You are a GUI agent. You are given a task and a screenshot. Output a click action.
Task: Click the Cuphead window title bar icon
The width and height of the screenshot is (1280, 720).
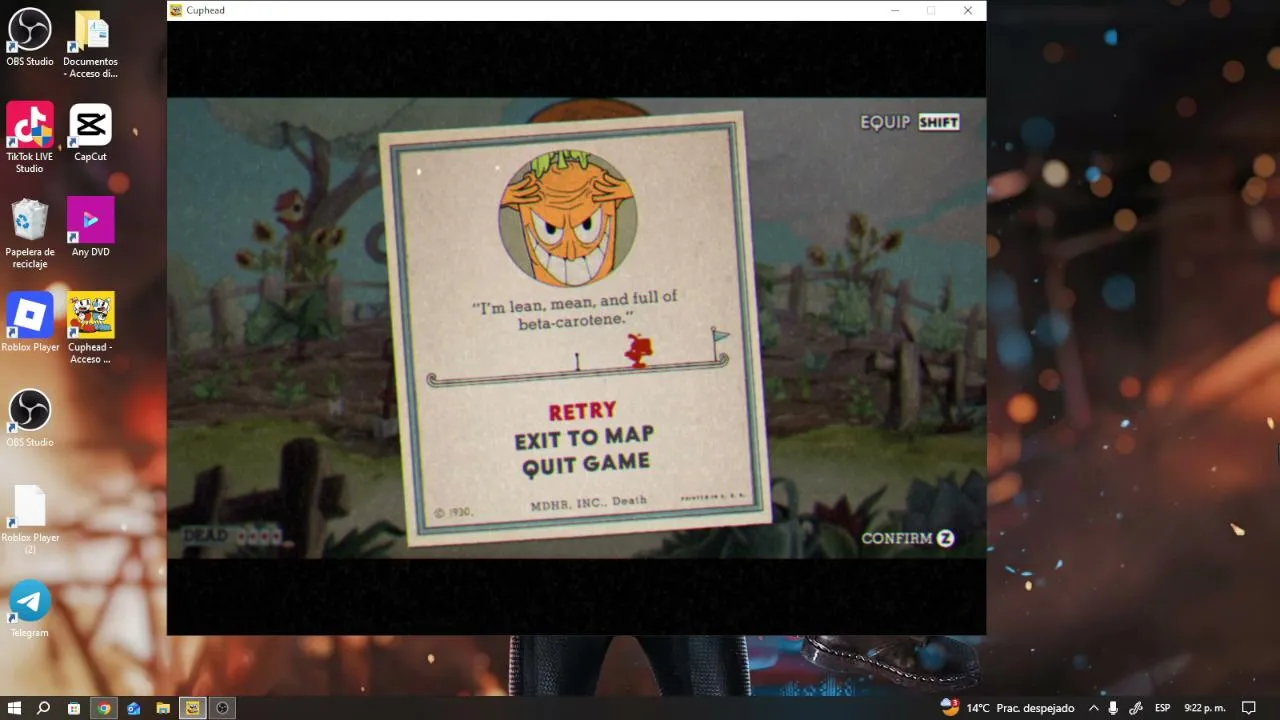pyautogui.click(x=176, y=10)
